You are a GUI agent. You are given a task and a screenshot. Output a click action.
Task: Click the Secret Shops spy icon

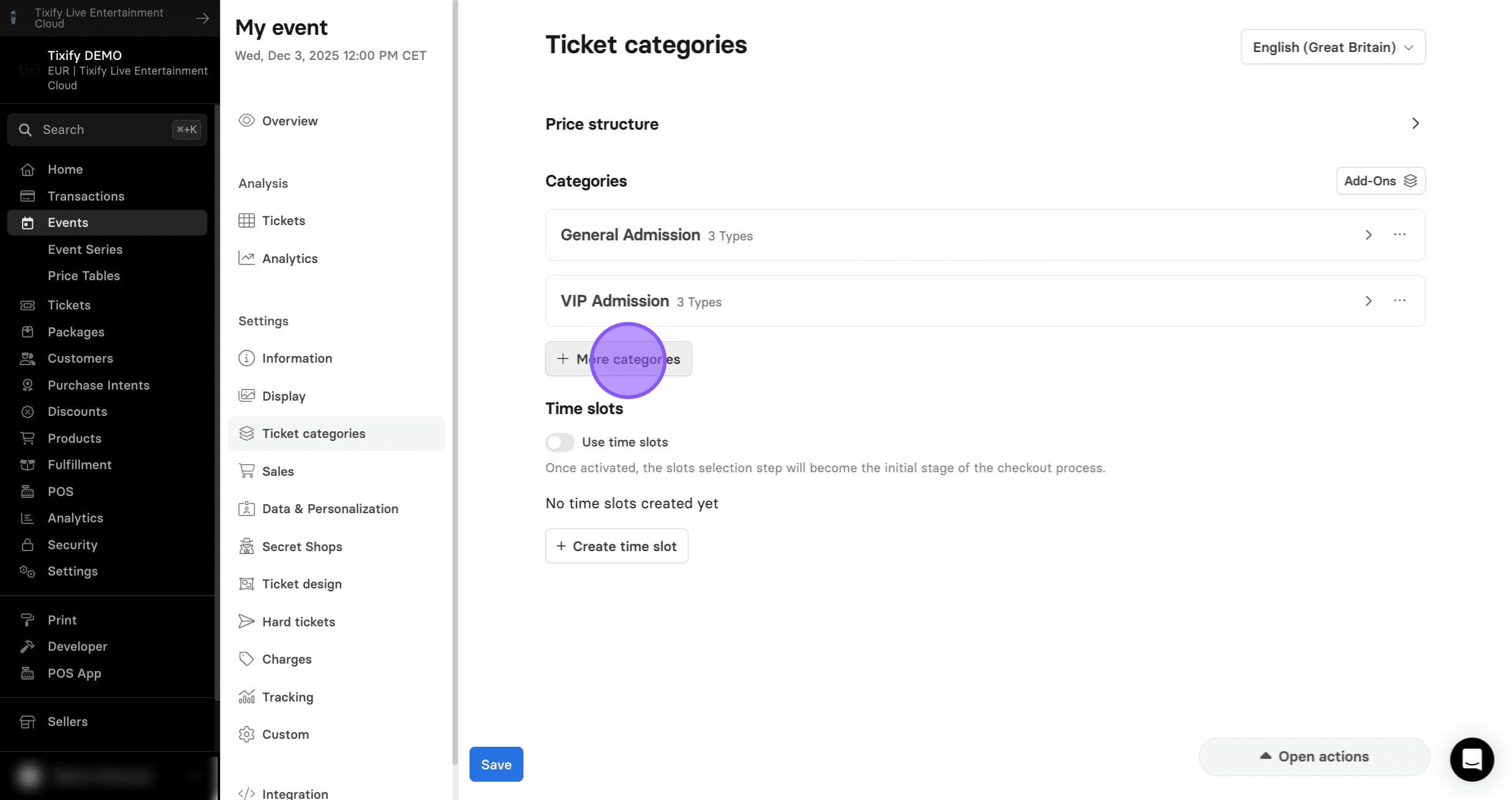[246, 546]
